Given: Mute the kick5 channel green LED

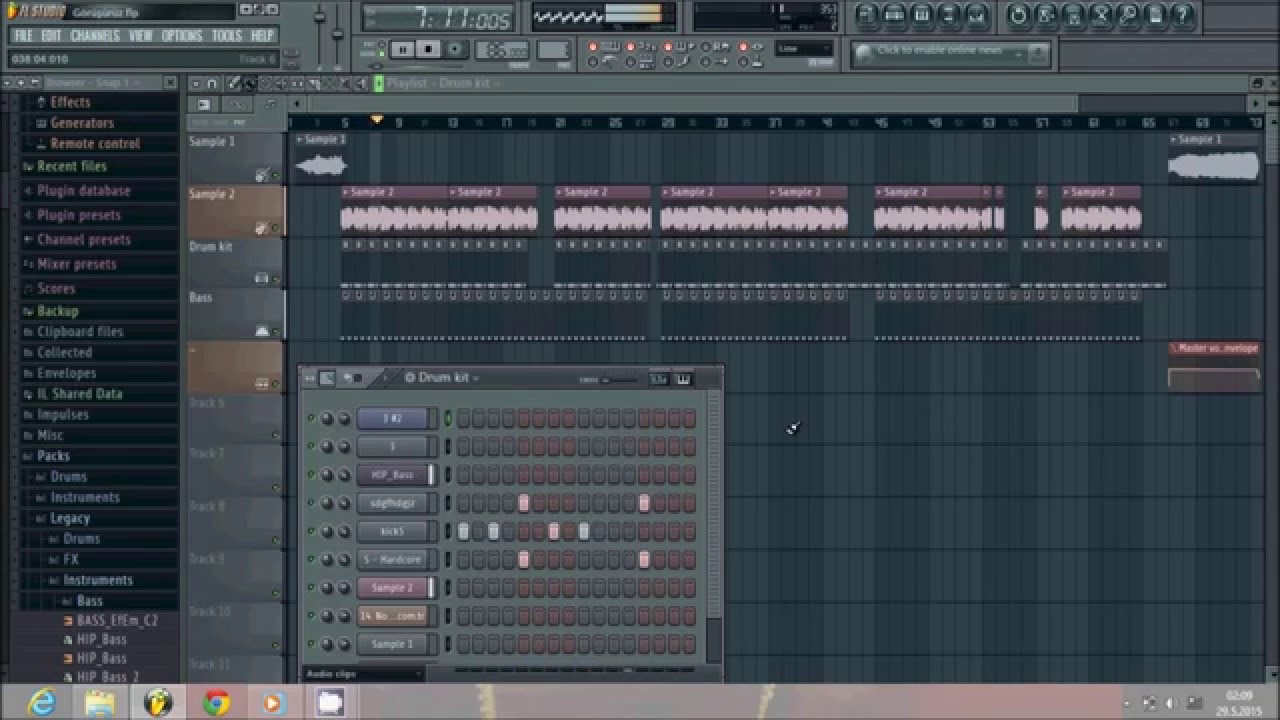Looking at the screenshot, I should (311, 531).
